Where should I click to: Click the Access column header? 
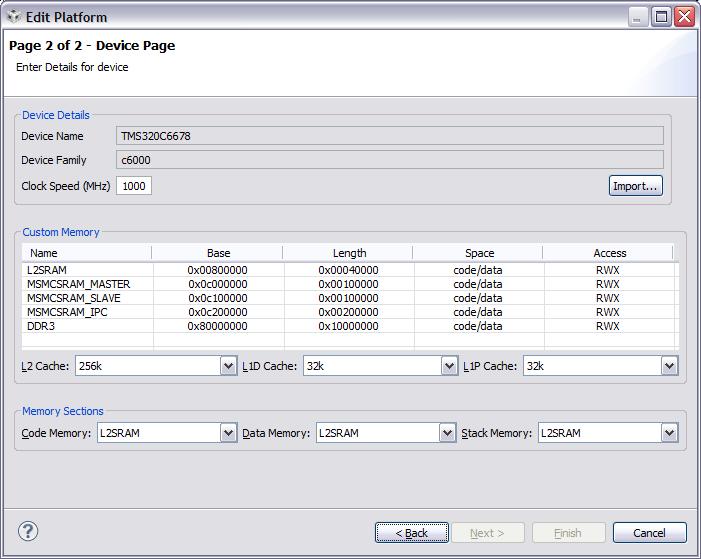point(608,253)
